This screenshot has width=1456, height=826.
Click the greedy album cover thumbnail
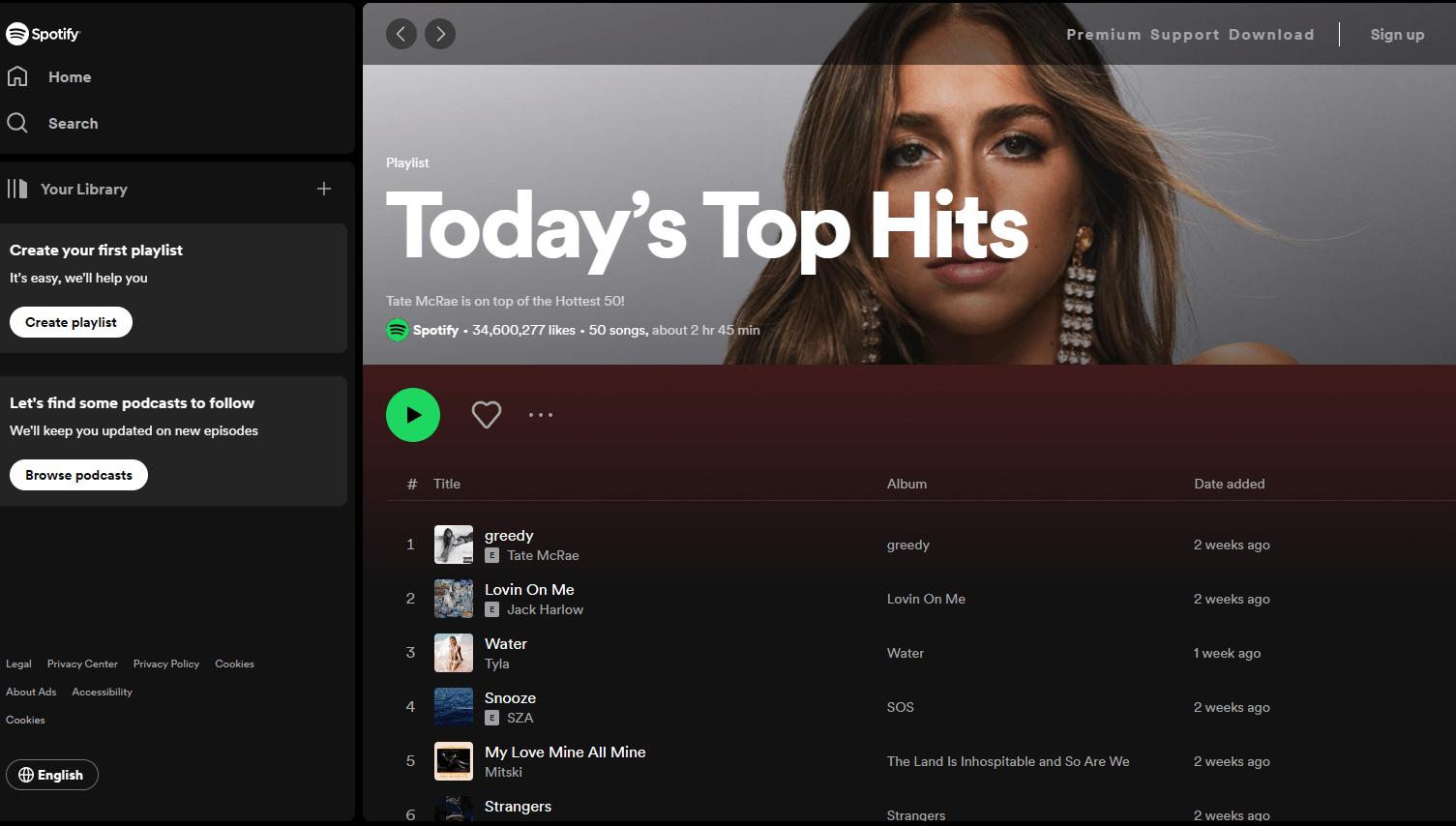click(454, 545)
